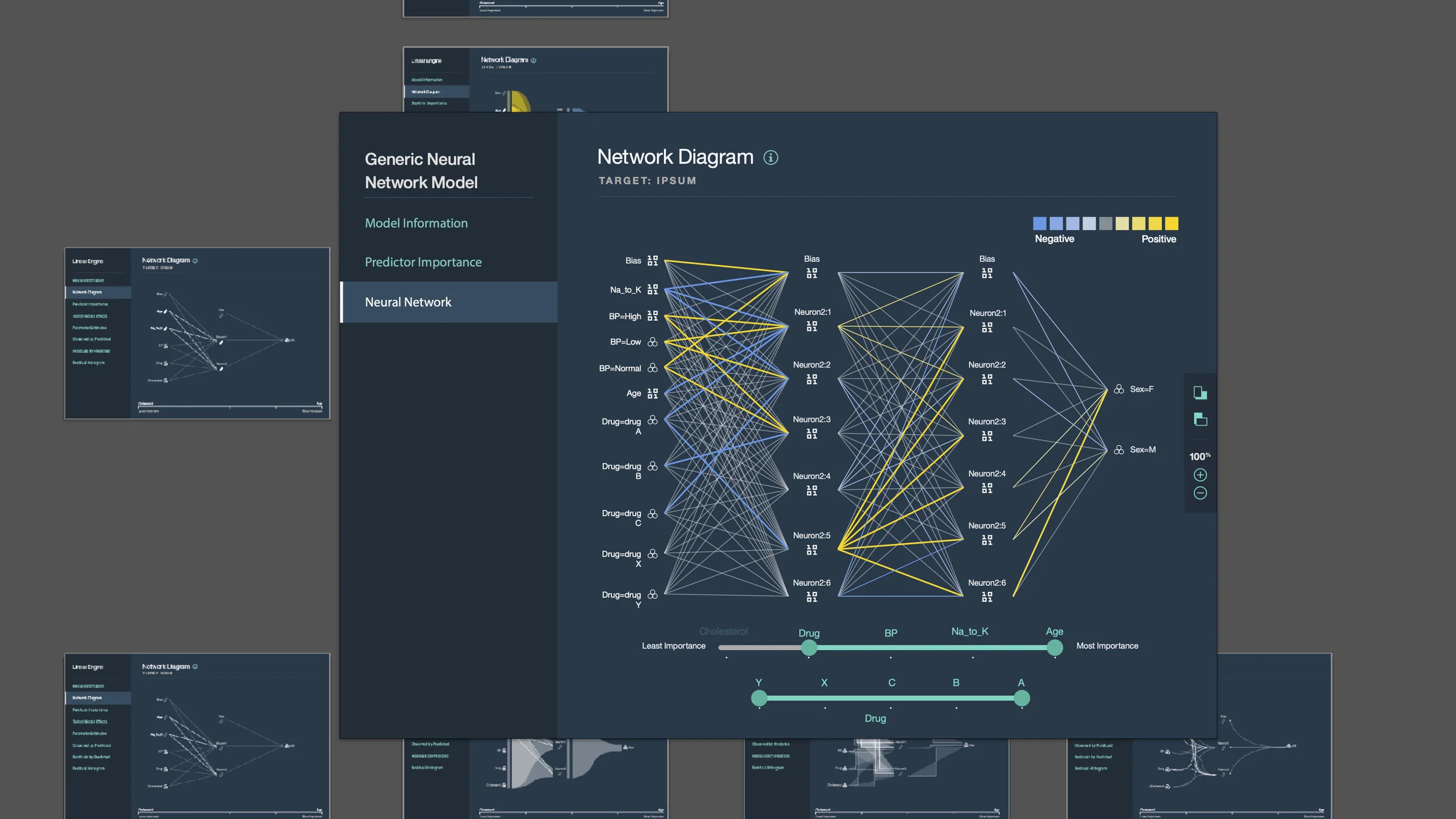Click the cluster icon beside BP=Low
Viewport: 1456px width, 819px height.
[x=652, y=342]
